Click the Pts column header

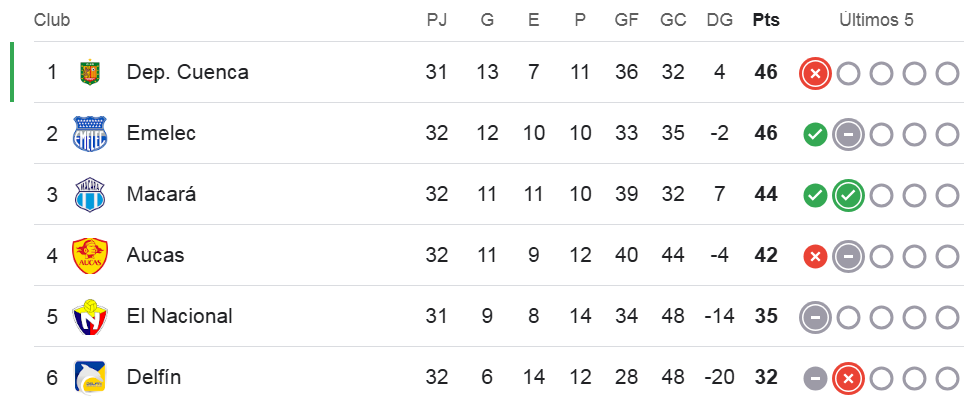[766, 20]
